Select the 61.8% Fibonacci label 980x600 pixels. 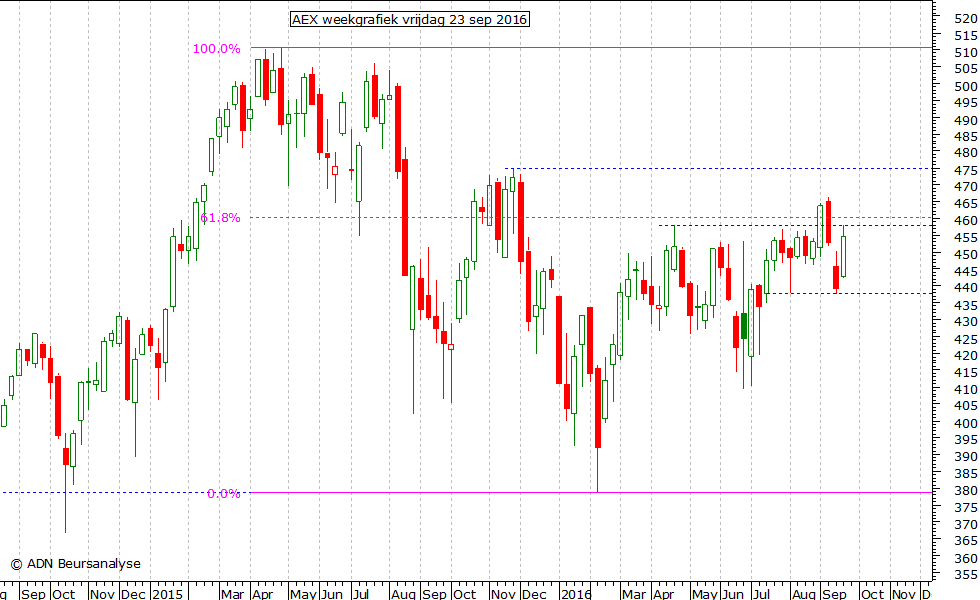[220, 218]
